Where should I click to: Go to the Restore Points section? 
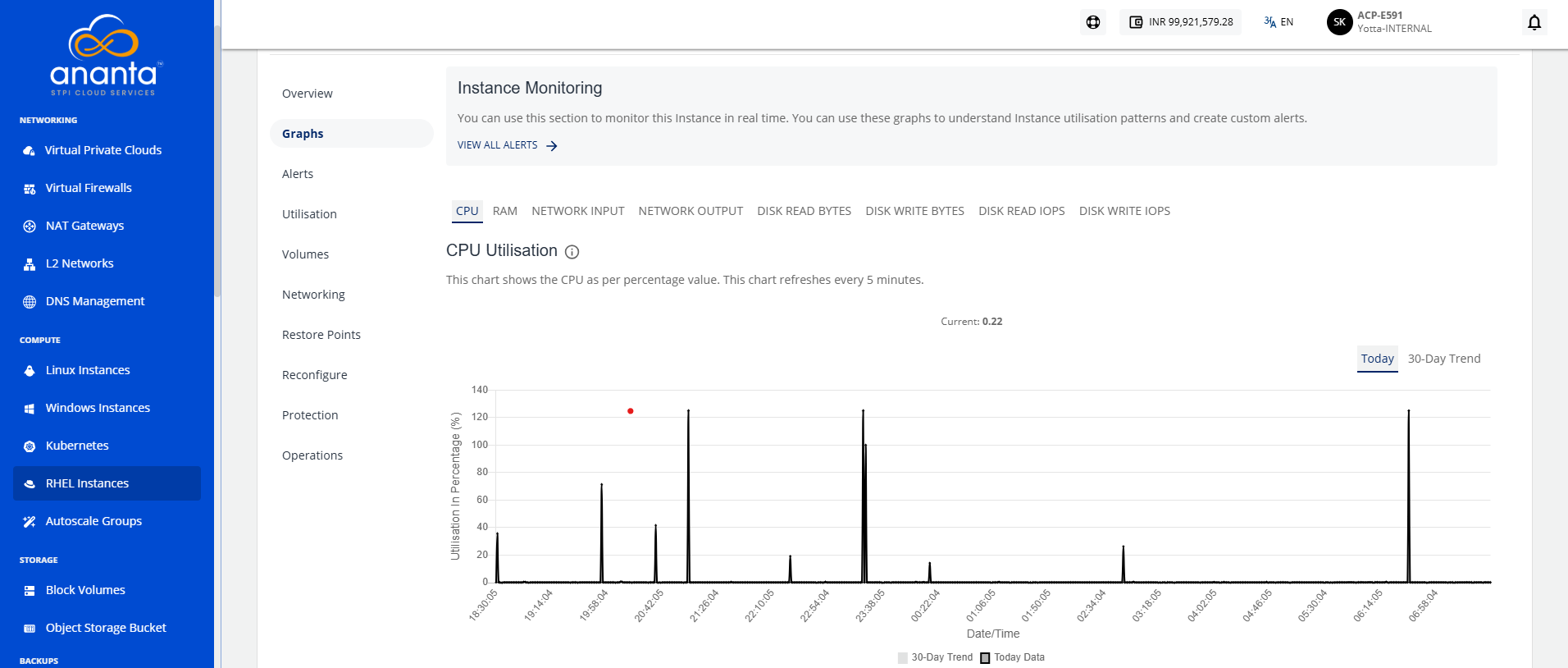321,335
